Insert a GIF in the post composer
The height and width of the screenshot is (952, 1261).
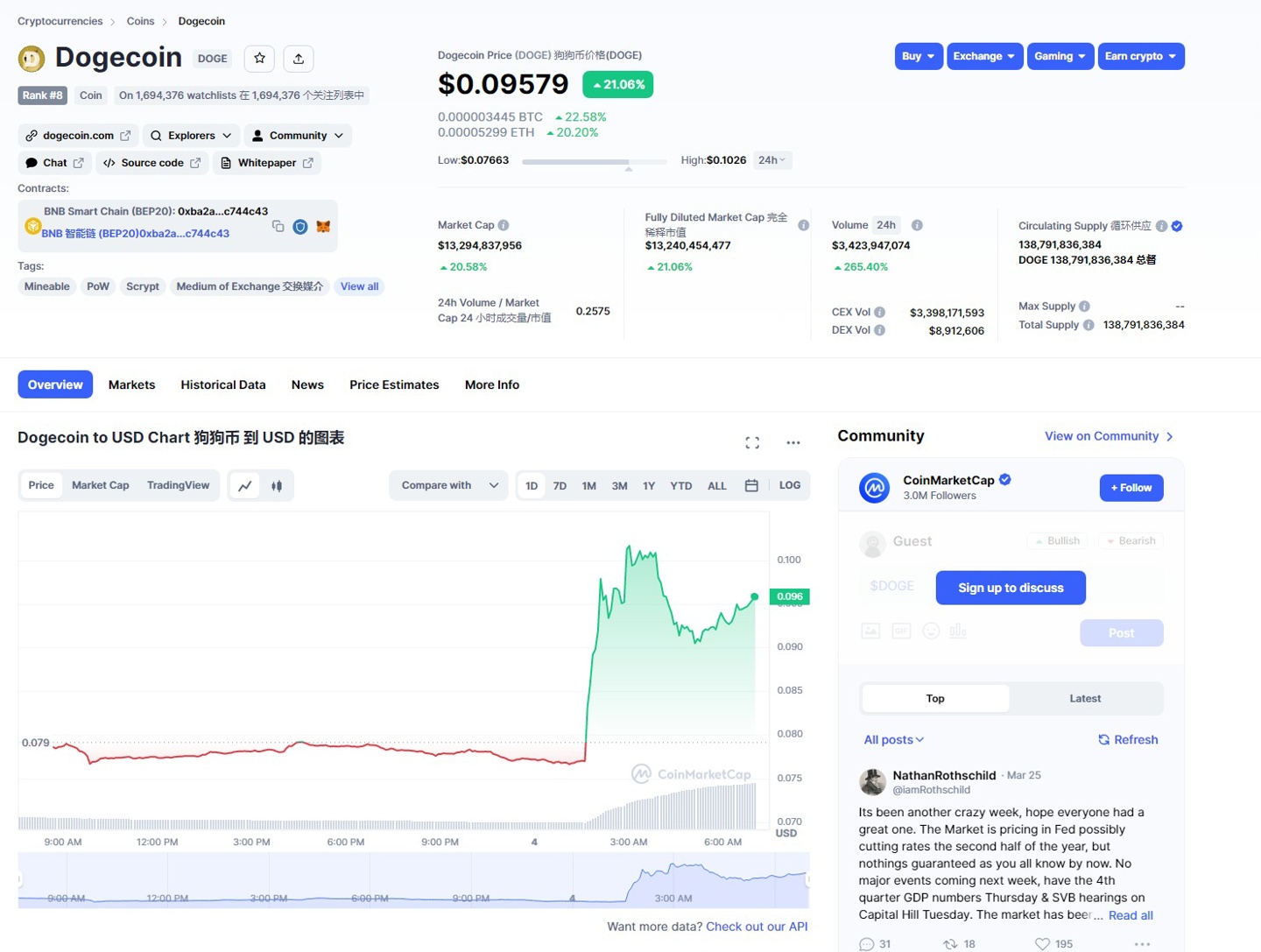900,630
